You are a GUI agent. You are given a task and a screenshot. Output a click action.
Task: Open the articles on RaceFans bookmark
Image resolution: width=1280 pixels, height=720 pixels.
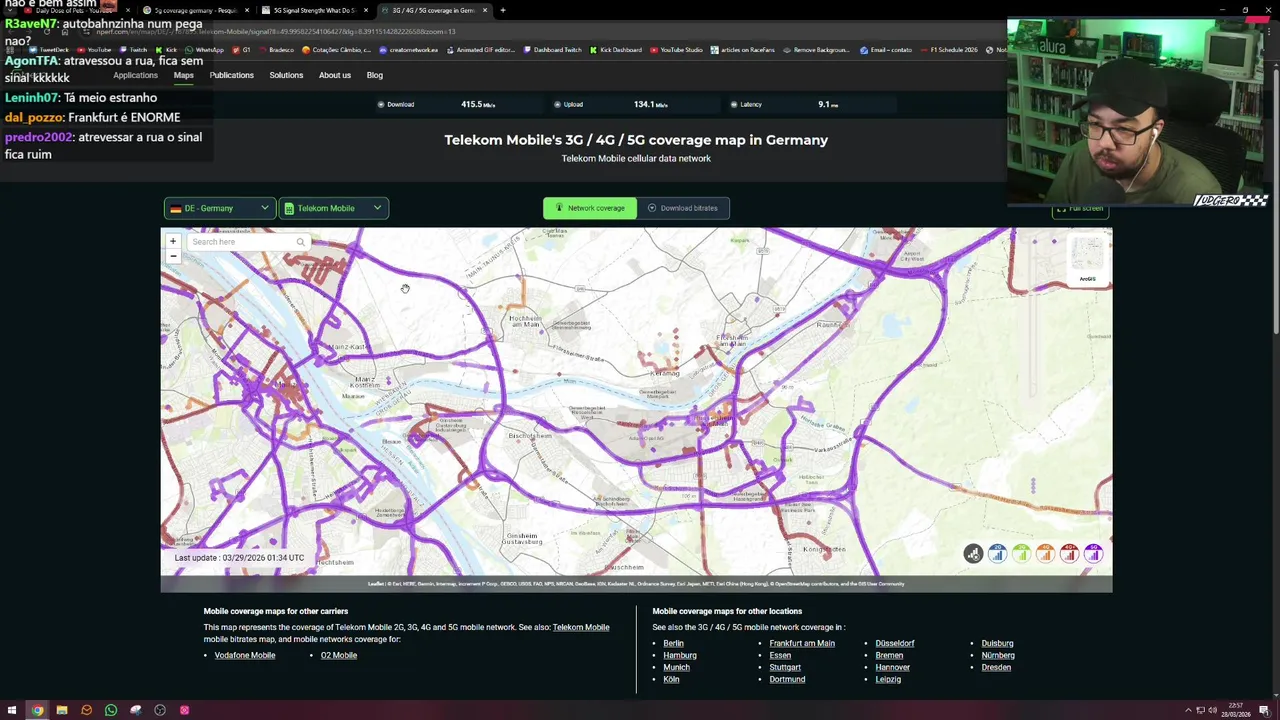pyautogui.click(x=742, y=50)
